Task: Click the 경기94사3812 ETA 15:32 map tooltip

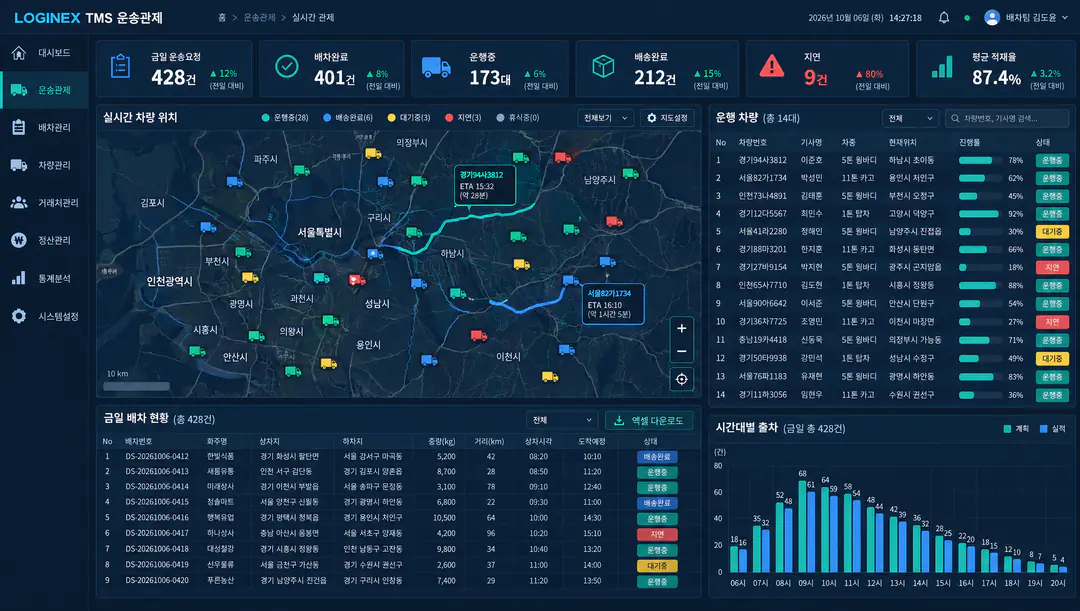Action: tap(485, 185)
